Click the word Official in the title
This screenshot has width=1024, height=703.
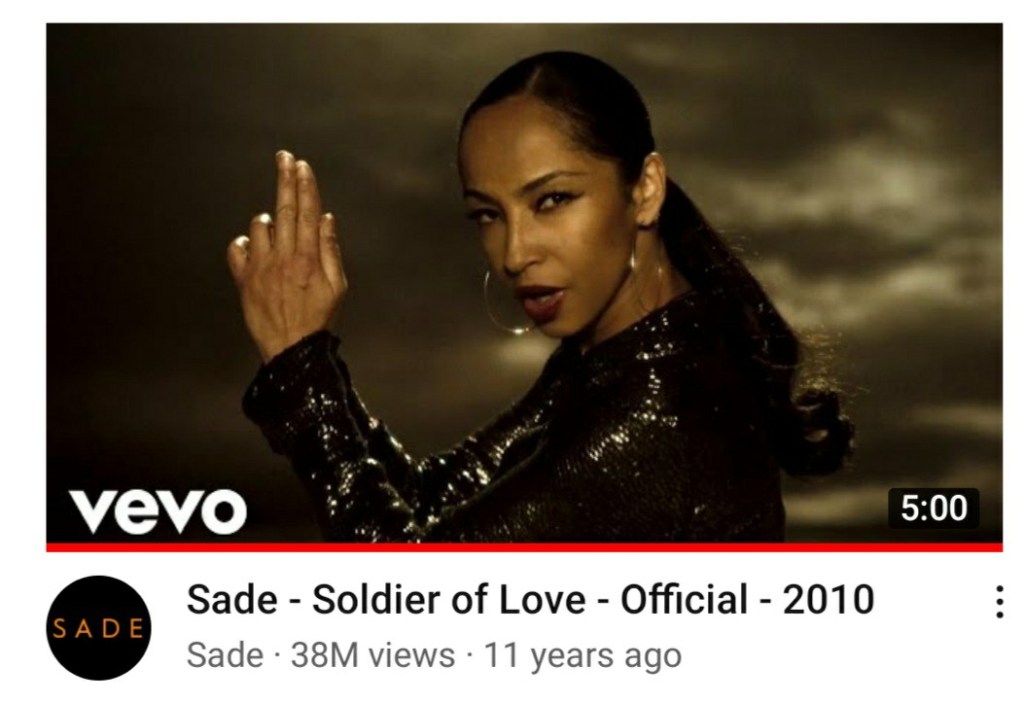pos(684,599)
